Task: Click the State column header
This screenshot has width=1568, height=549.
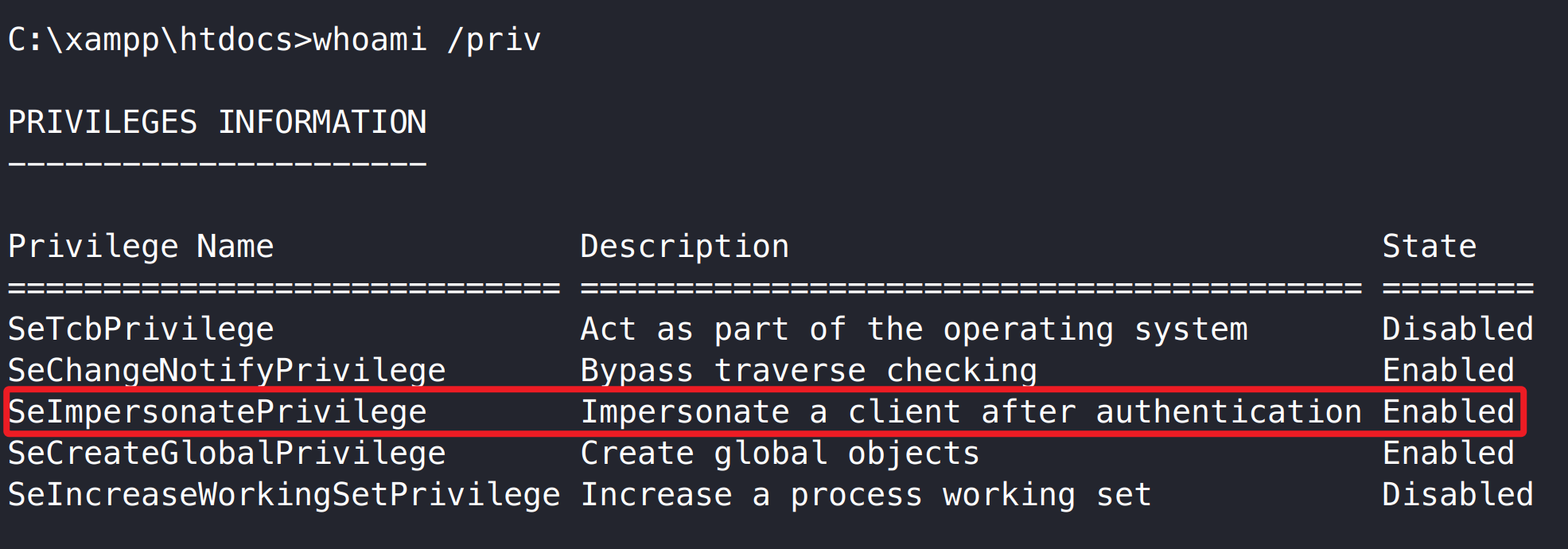Action: pos(1429,247)
